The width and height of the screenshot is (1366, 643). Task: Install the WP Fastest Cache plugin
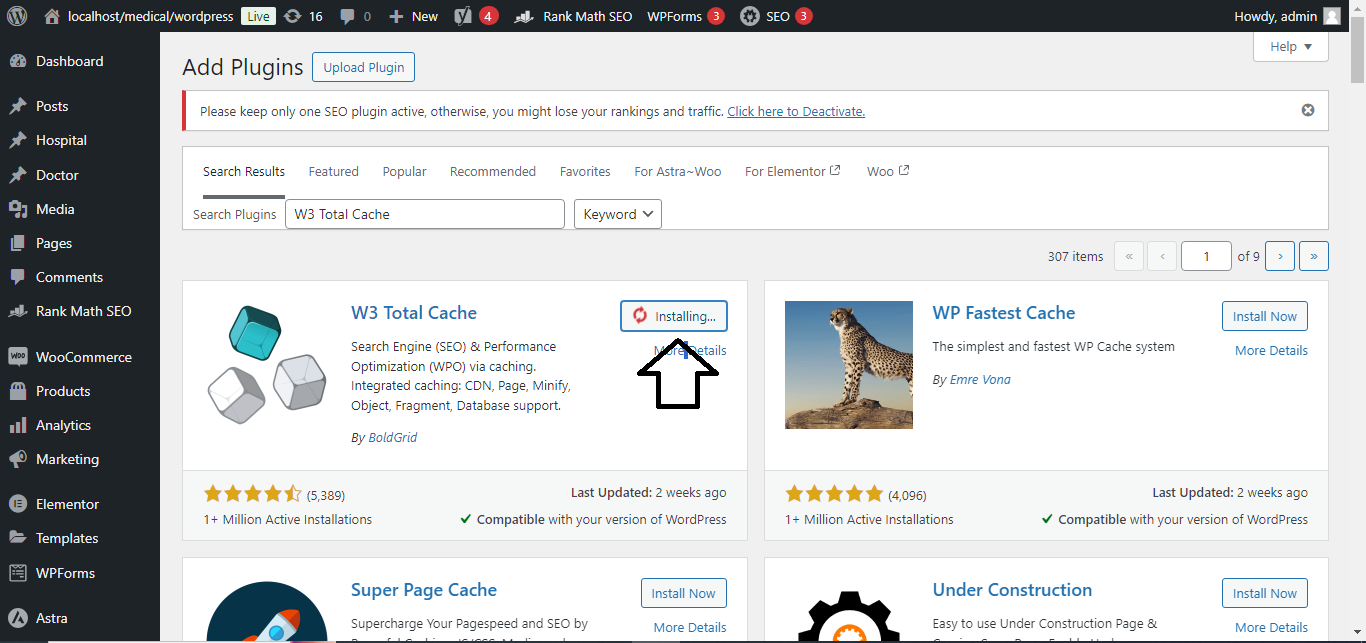(1264, 316)
